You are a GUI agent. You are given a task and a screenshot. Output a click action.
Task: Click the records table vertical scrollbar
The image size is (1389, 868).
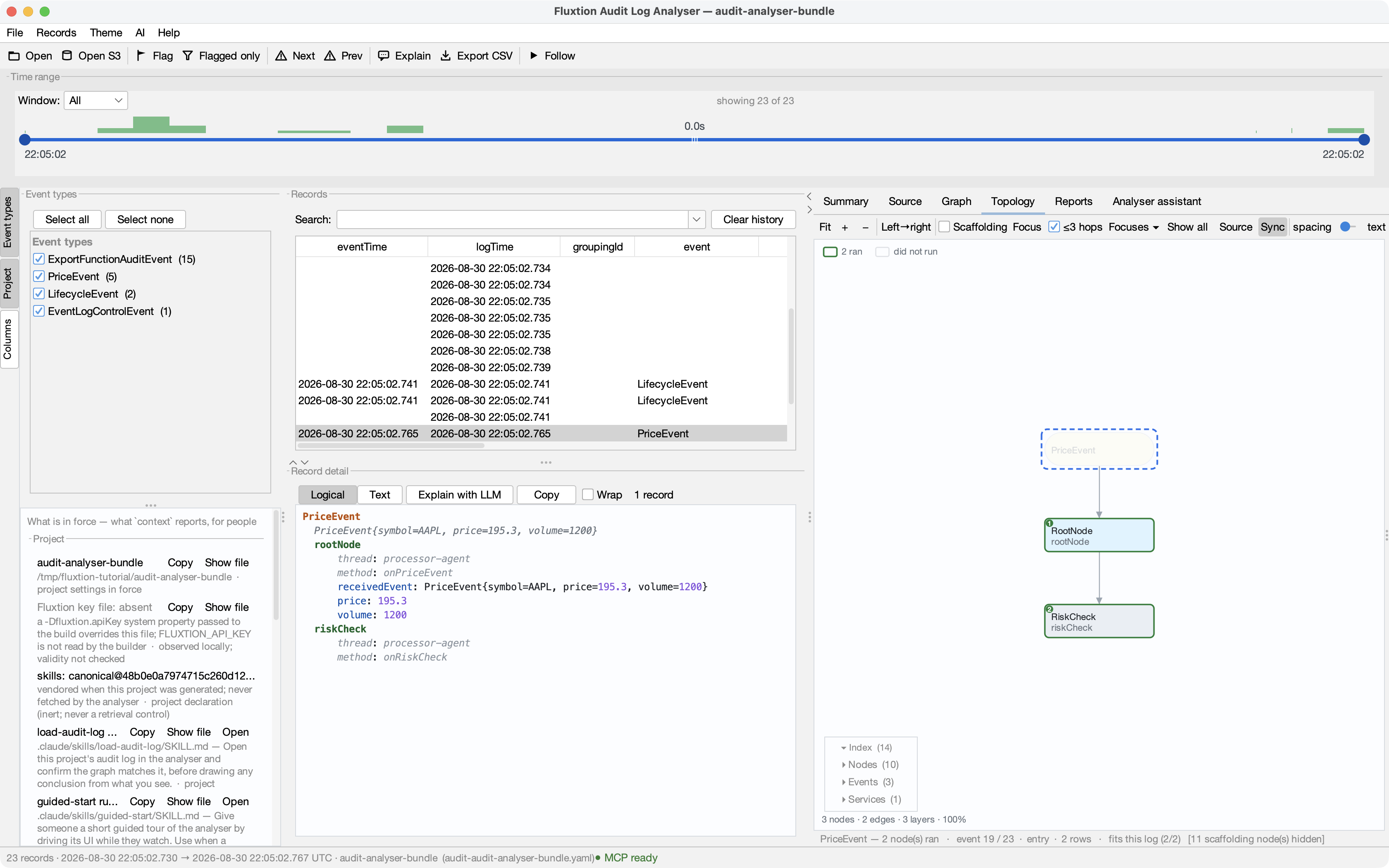pos(791,356)
